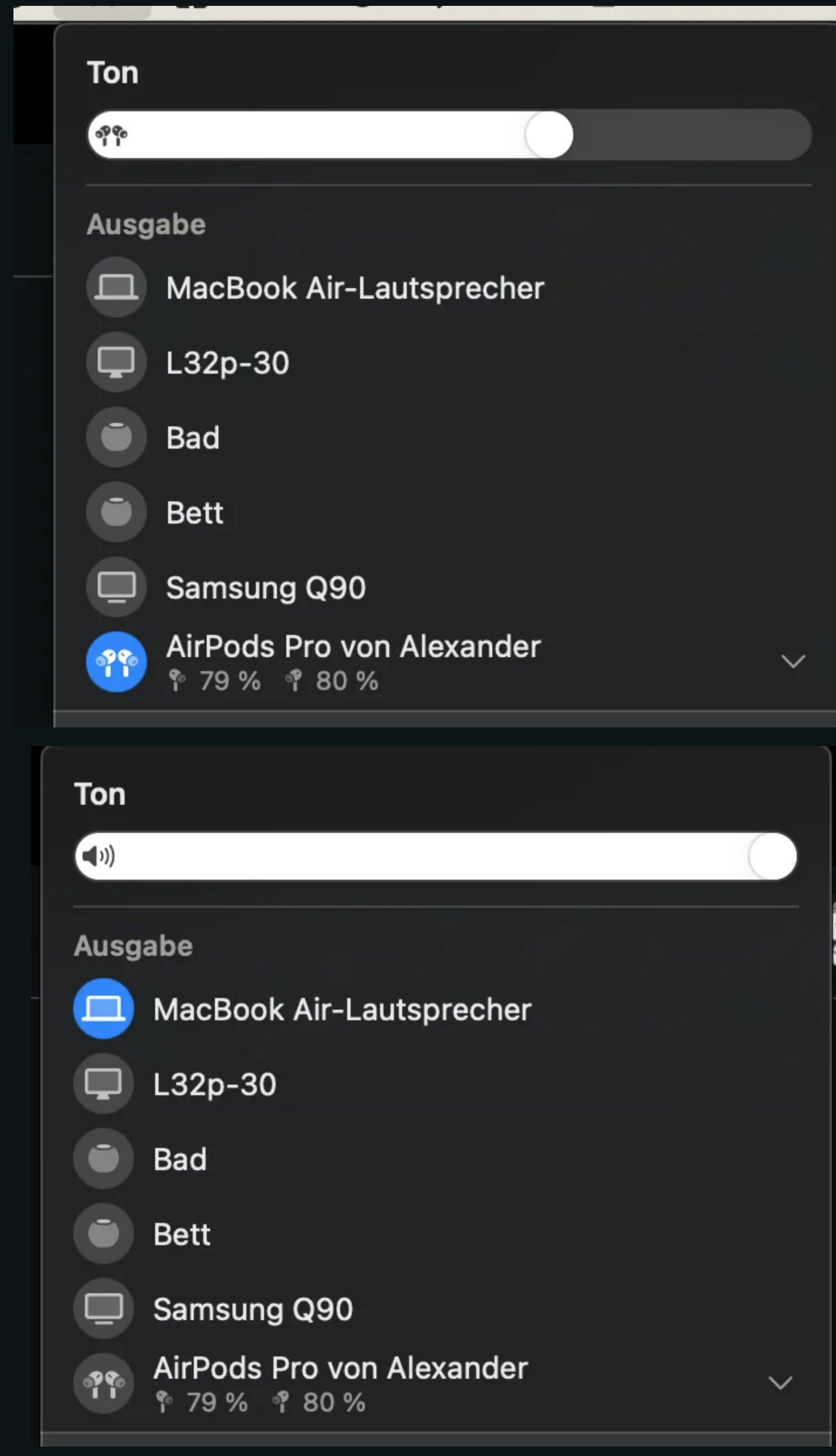Expand AirPods options chevron in the lower panel
The height and width of the screenshot is (1456, 836).
click(x=780, y=1383)
